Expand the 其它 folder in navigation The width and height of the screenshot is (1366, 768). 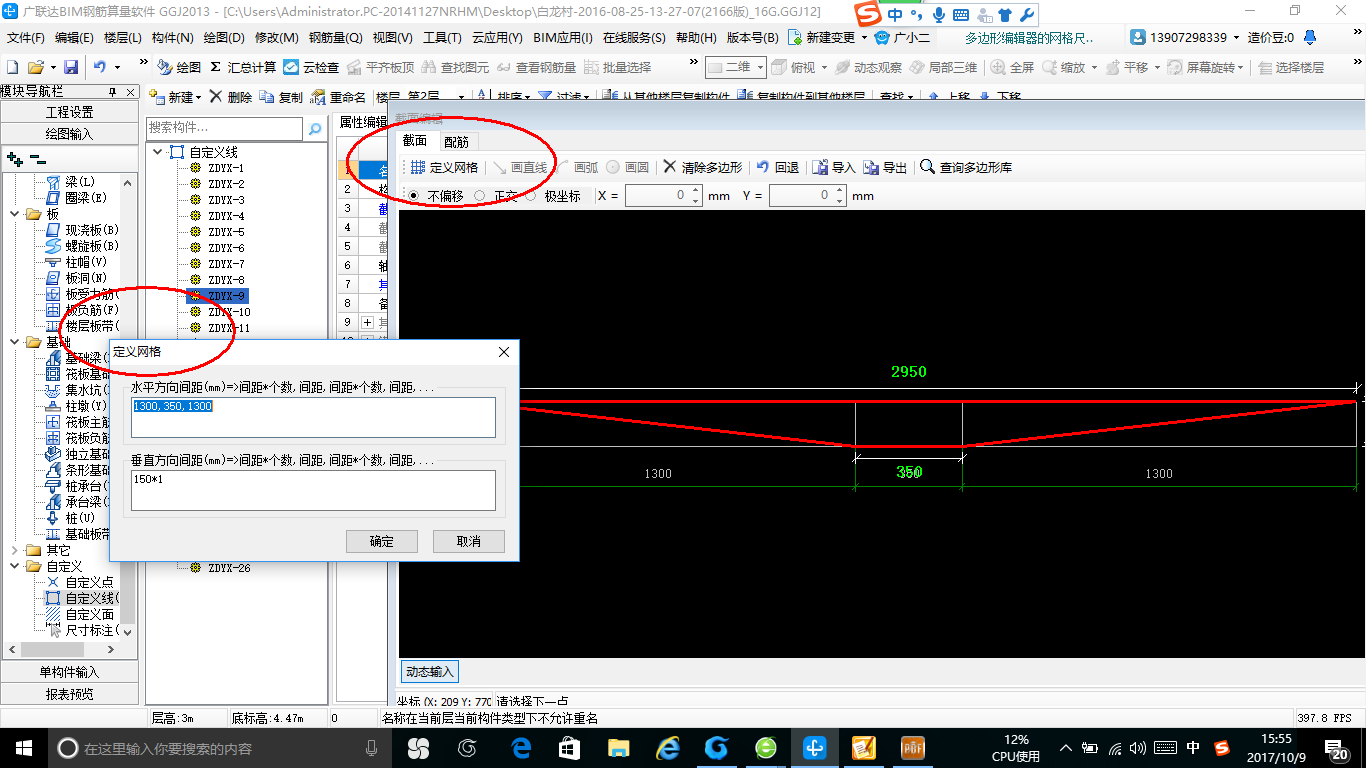click(14, 550)
